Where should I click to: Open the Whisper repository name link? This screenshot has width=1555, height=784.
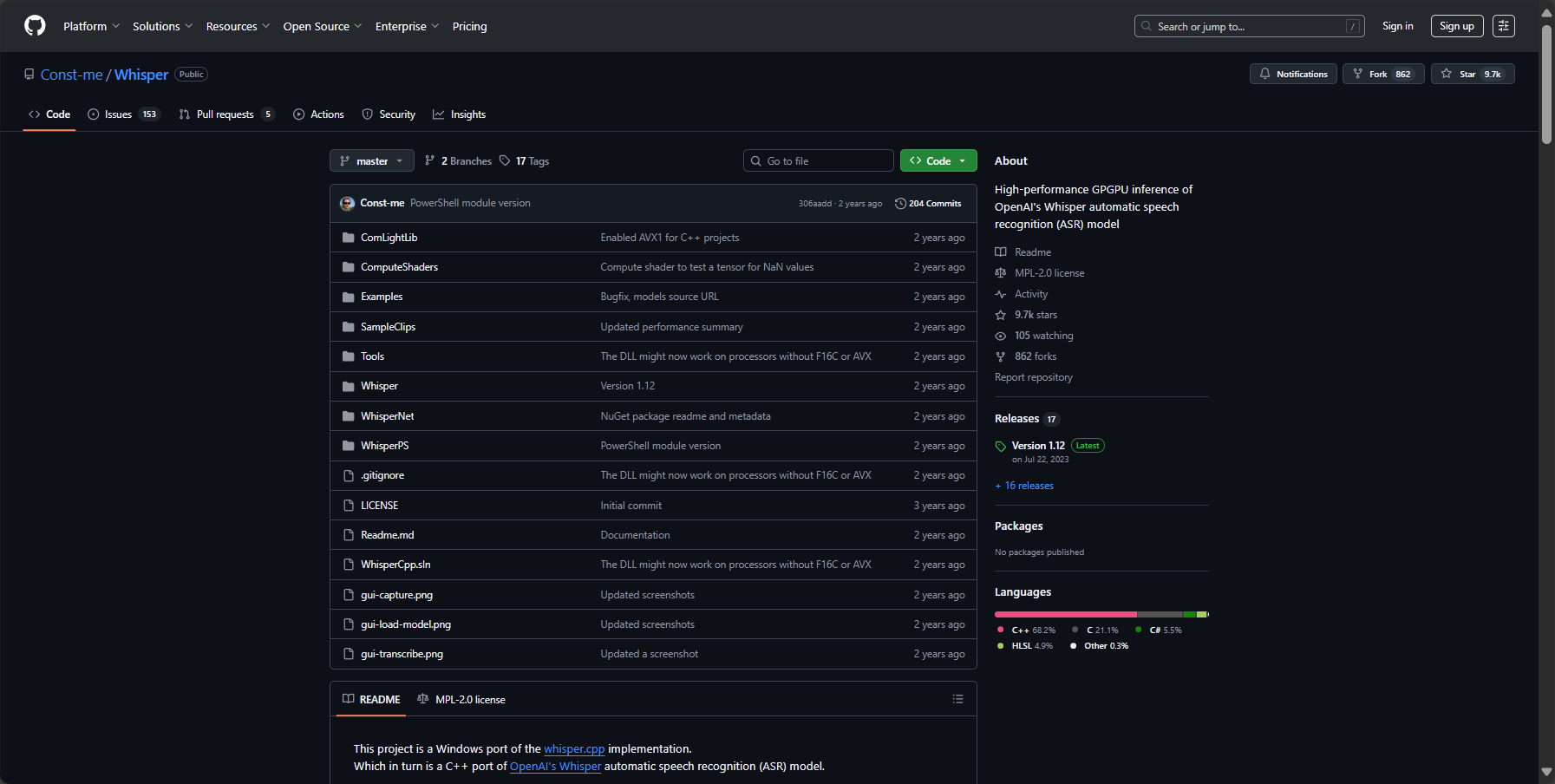point(141,75)
